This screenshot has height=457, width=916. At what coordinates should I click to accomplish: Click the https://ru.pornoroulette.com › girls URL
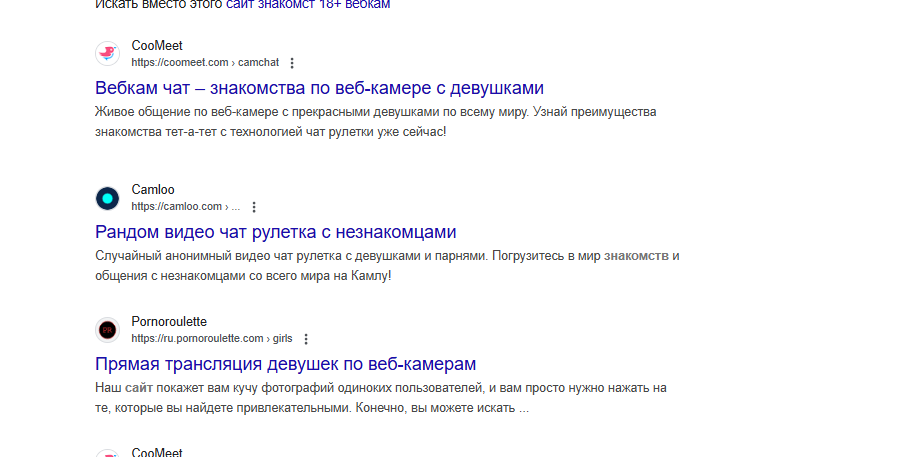(211, 338)
